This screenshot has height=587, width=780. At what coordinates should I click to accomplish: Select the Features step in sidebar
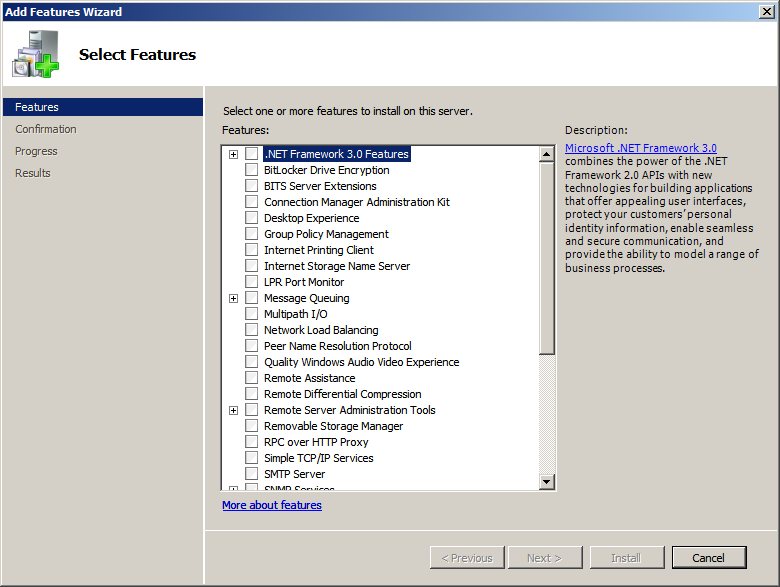coord(103,107)
